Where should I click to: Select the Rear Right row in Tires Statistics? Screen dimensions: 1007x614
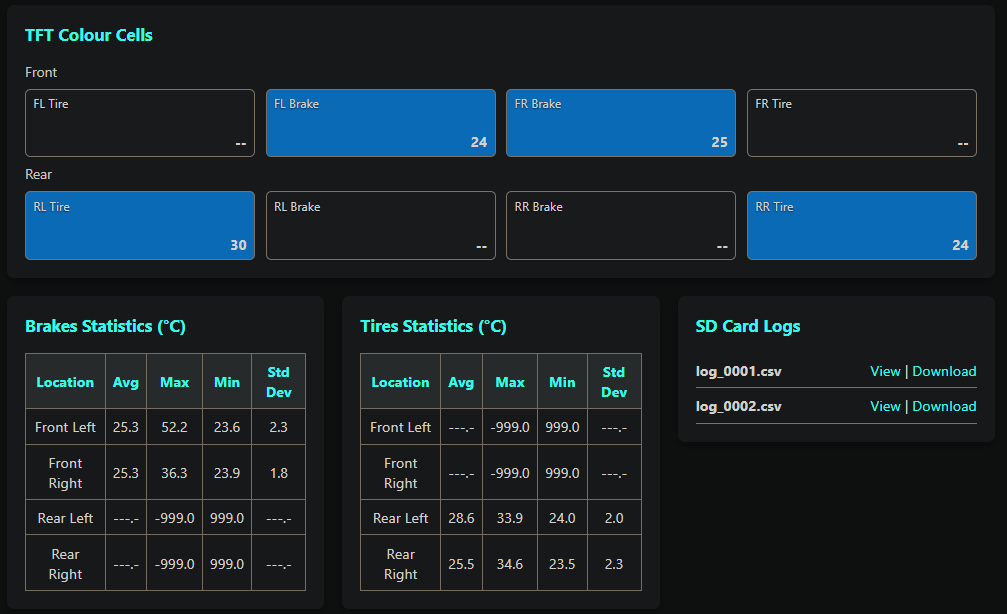[400, 563]
